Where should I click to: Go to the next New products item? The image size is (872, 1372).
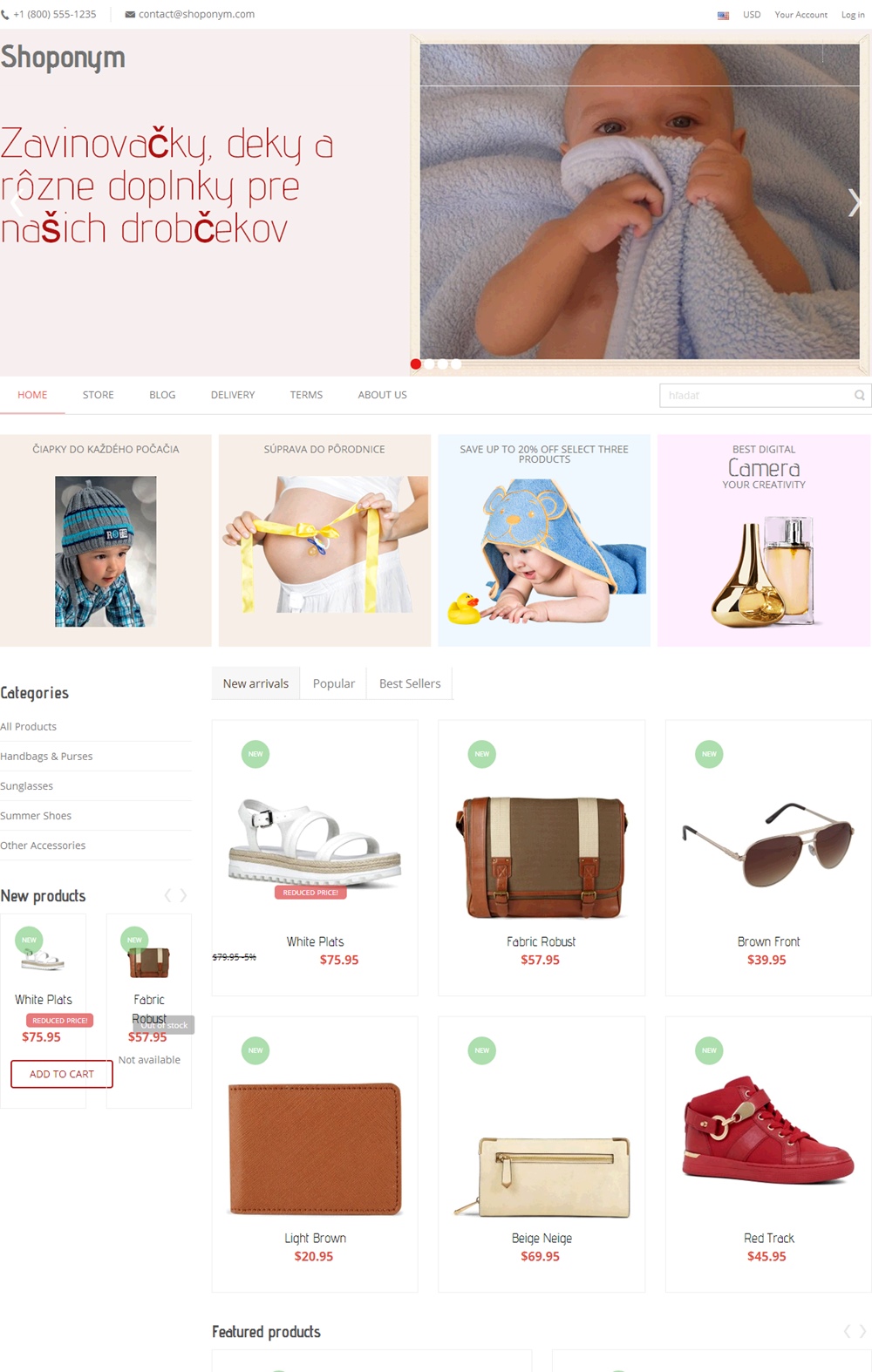pyautogui.click(x=183, y=895)
